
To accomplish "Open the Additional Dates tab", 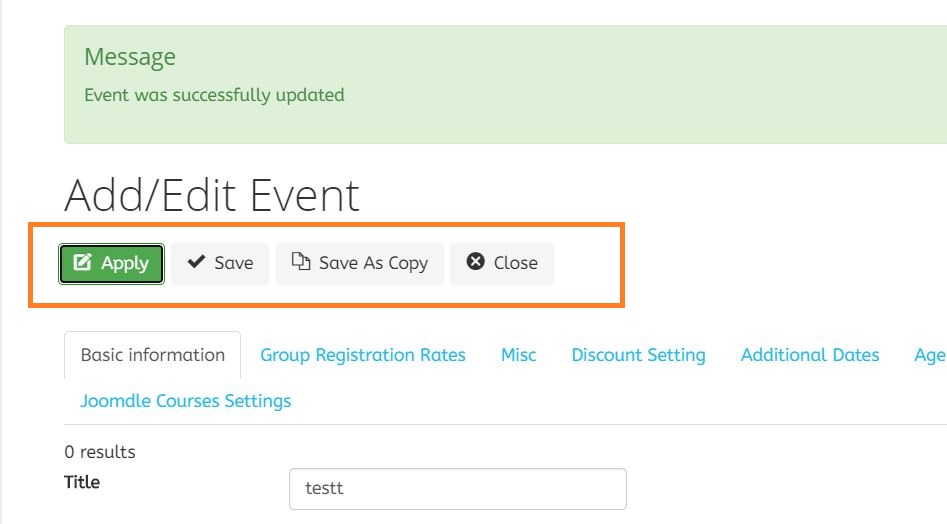I will tap(810, 355).
